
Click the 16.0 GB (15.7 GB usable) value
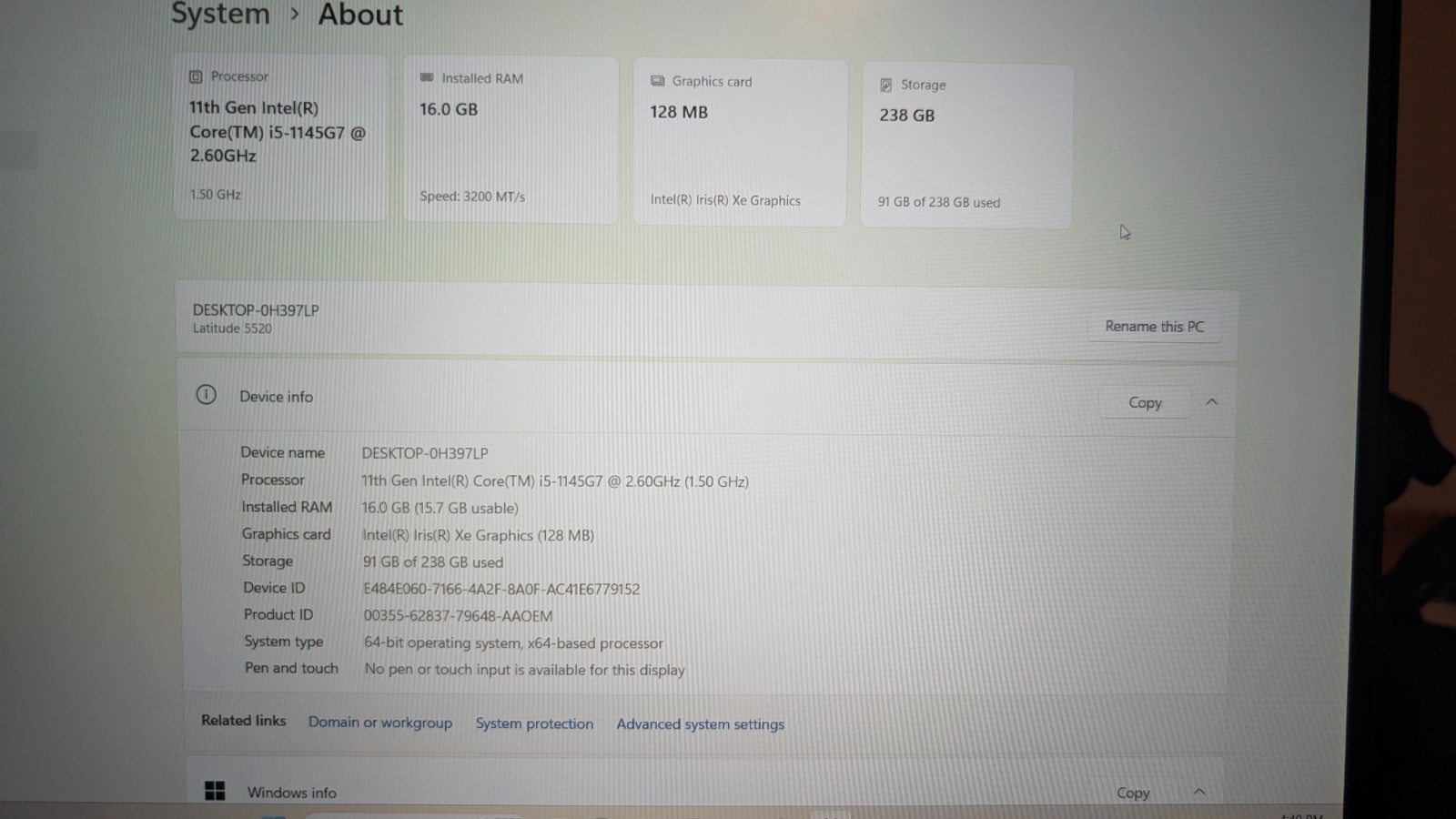[x=440, y=508]
